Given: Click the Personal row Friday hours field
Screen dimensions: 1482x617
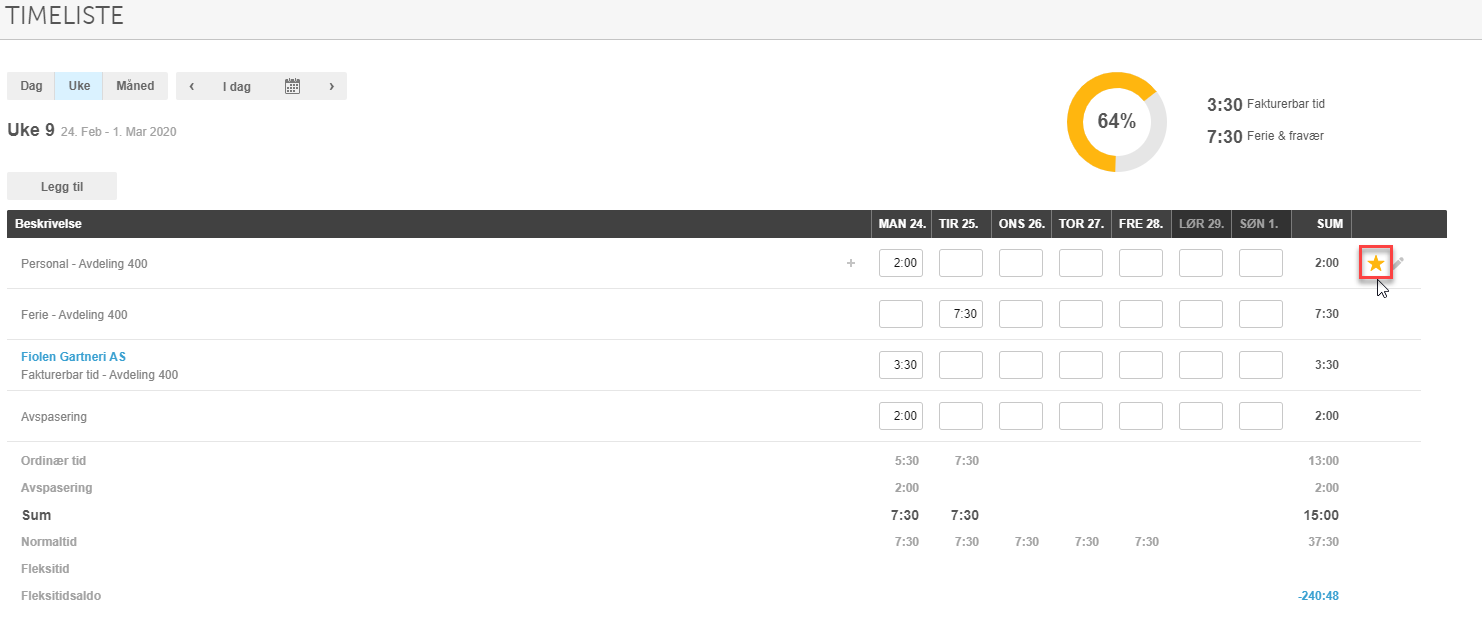Looking at the screenshot, I should pyautogui.click(x=1141, y=263).
